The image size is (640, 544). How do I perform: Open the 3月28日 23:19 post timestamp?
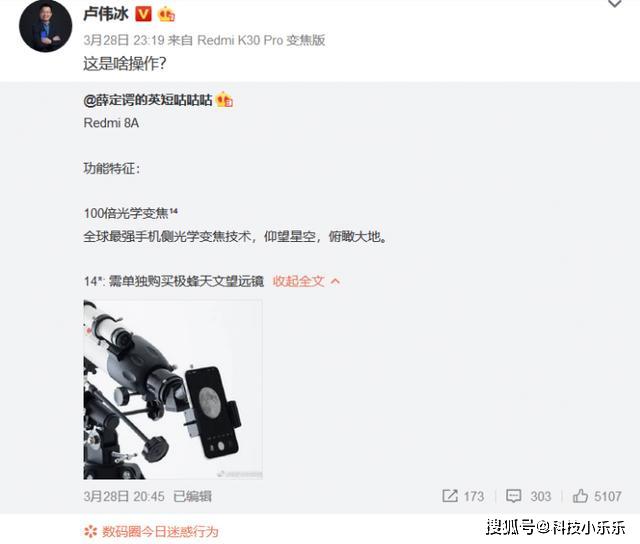point(124,40)
